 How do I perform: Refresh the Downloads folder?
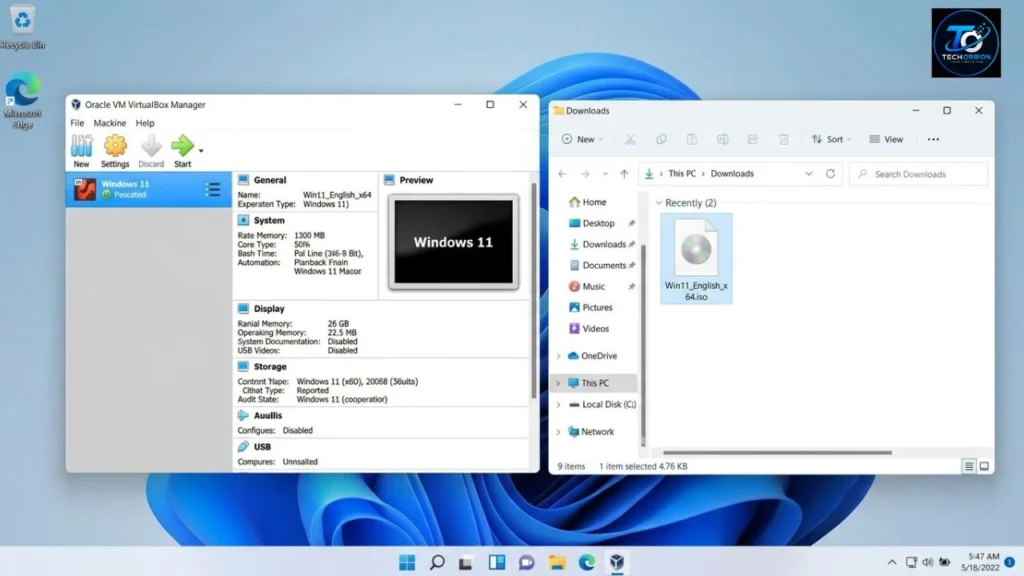tap(830, 174)
